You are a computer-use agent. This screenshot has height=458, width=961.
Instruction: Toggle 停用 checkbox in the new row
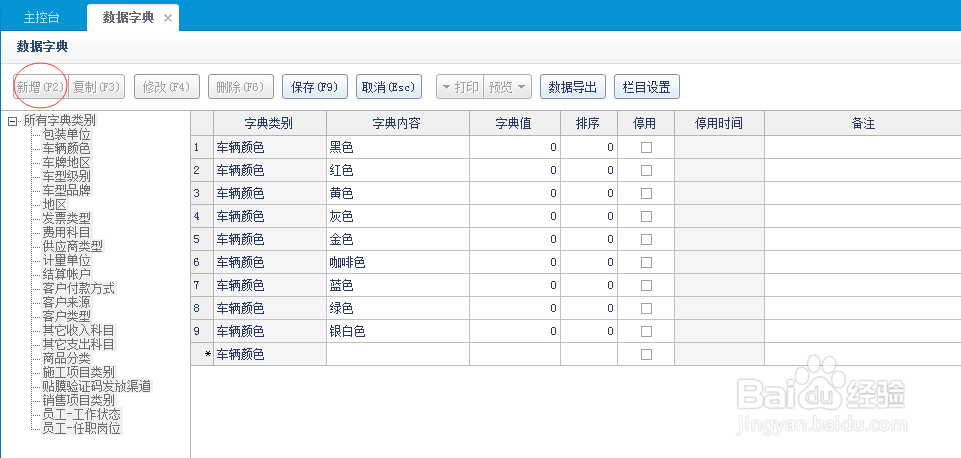click(x=646, y=354)
